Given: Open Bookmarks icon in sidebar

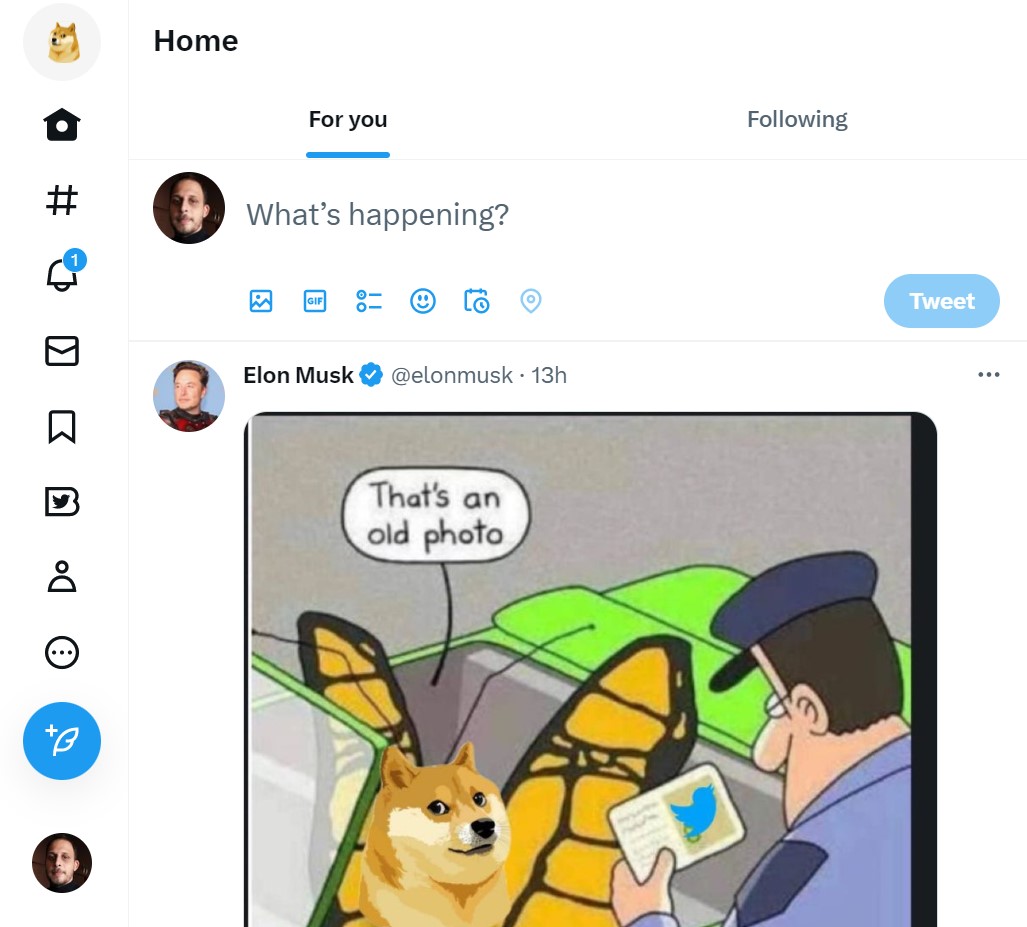Looking at the screenshot, I should click(x=62, y=426).
